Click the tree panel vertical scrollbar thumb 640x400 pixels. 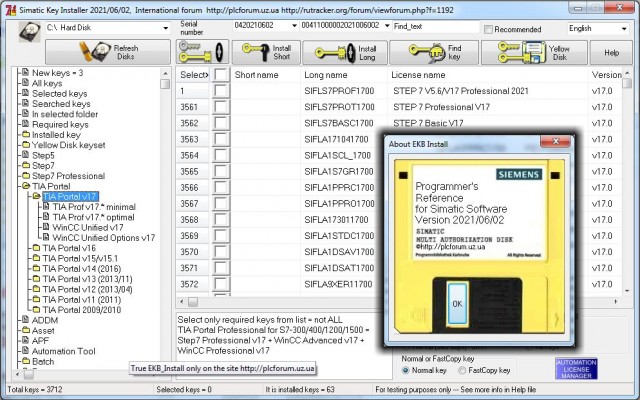click(165, 84)
